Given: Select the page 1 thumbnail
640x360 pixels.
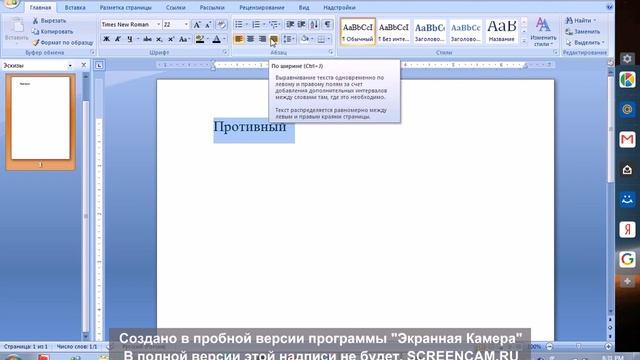Looking at the screenshot, I should [x=40, y=118].
